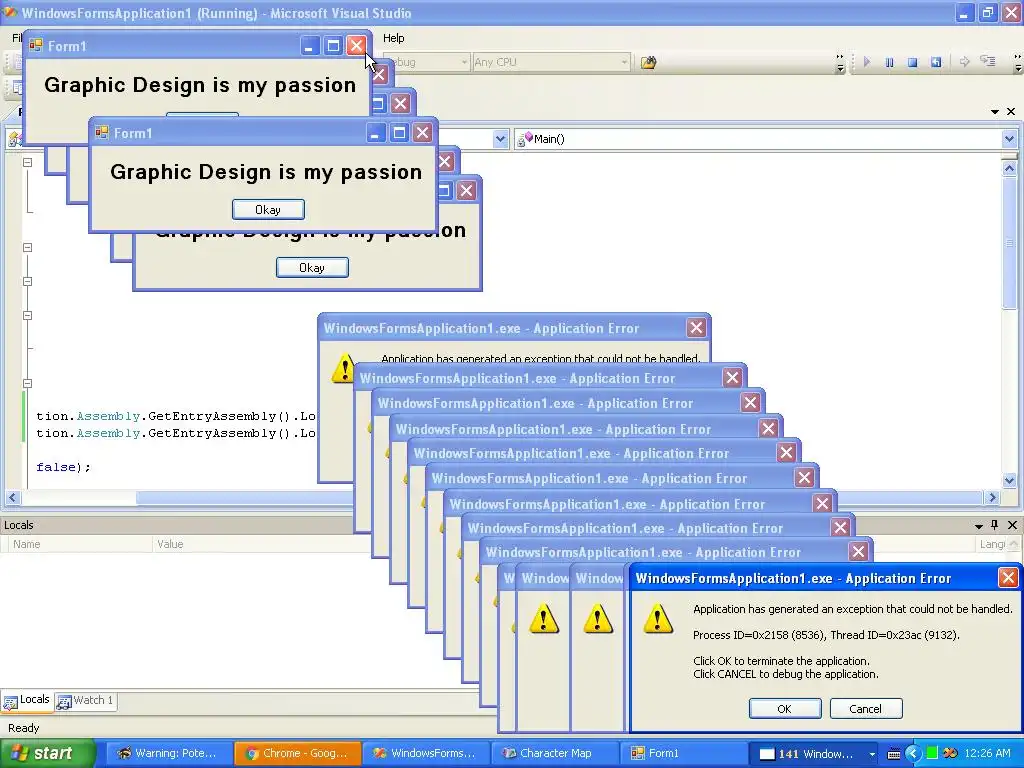The image size is (1024, 768).
Task: Expand the types dropdown arrow left of Main()
Action: [x=500, y=138]
